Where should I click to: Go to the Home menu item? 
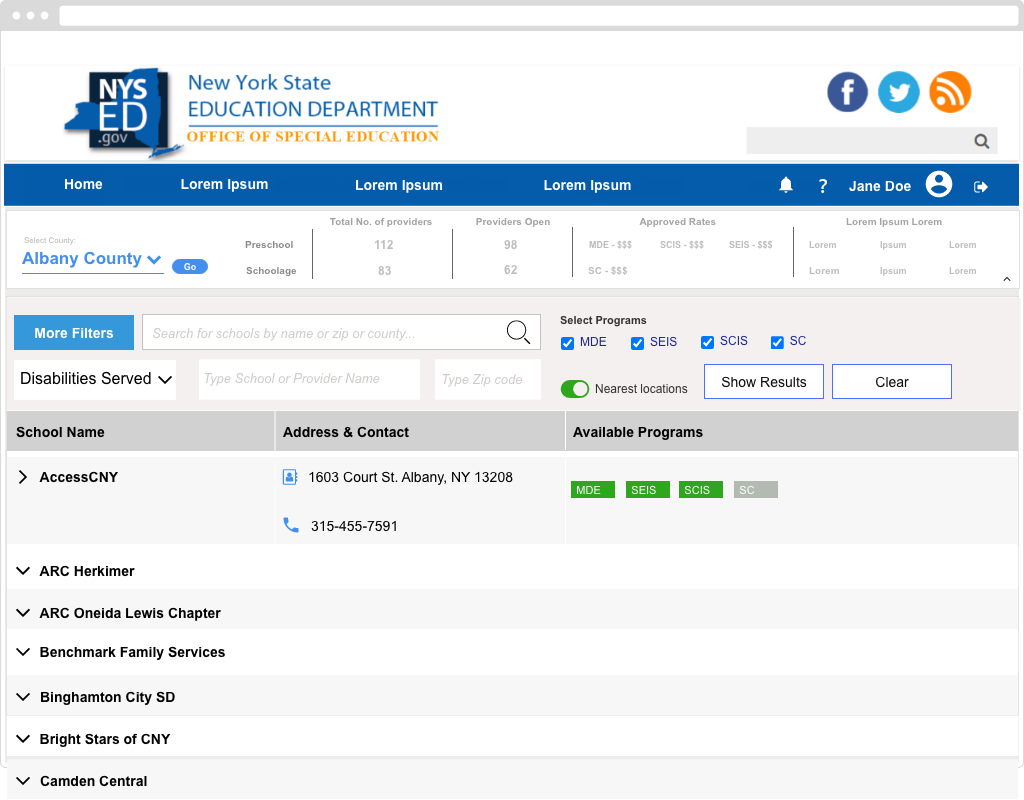point(83,184)
